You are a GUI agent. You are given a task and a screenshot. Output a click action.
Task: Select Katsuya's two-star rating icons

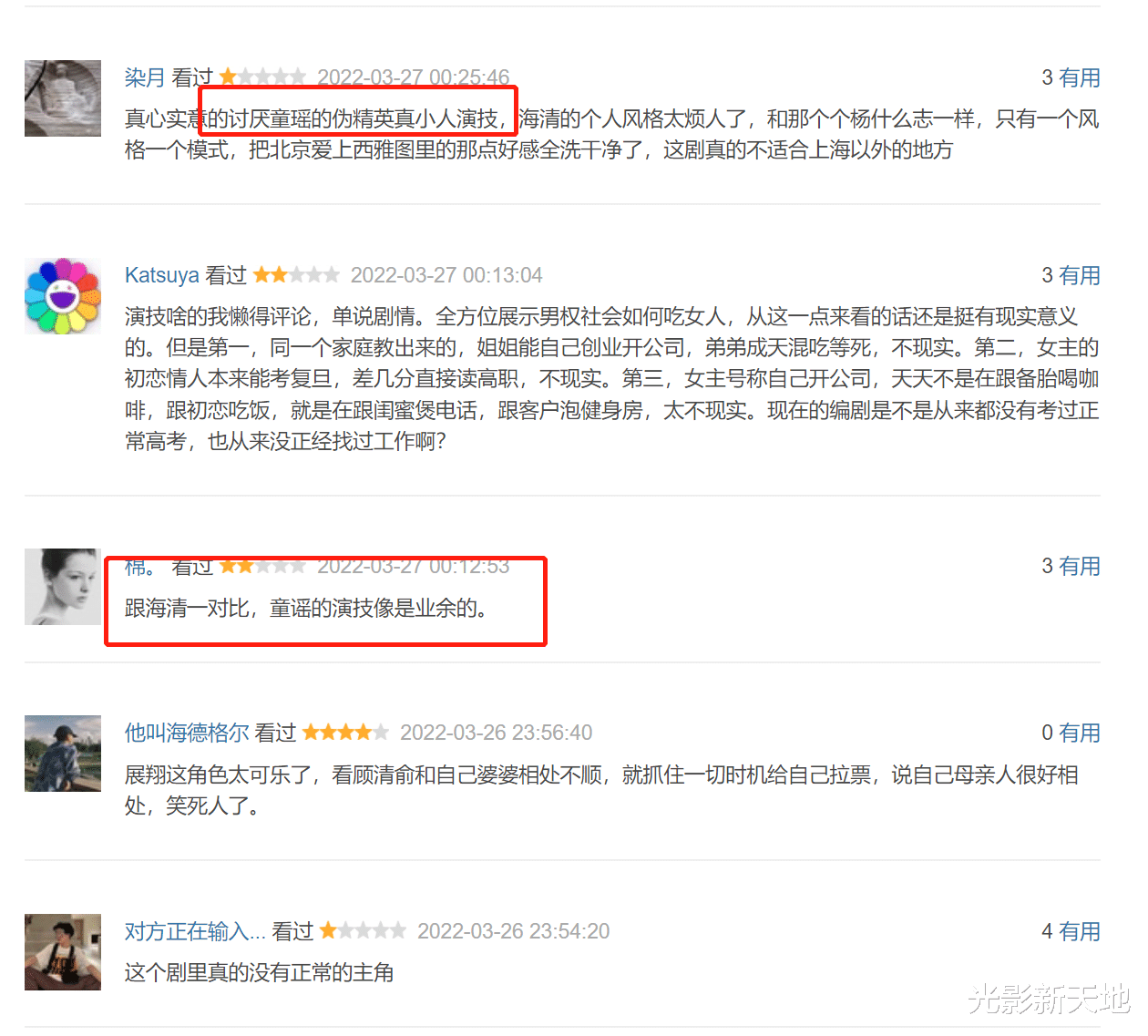[x=296, y=274]
